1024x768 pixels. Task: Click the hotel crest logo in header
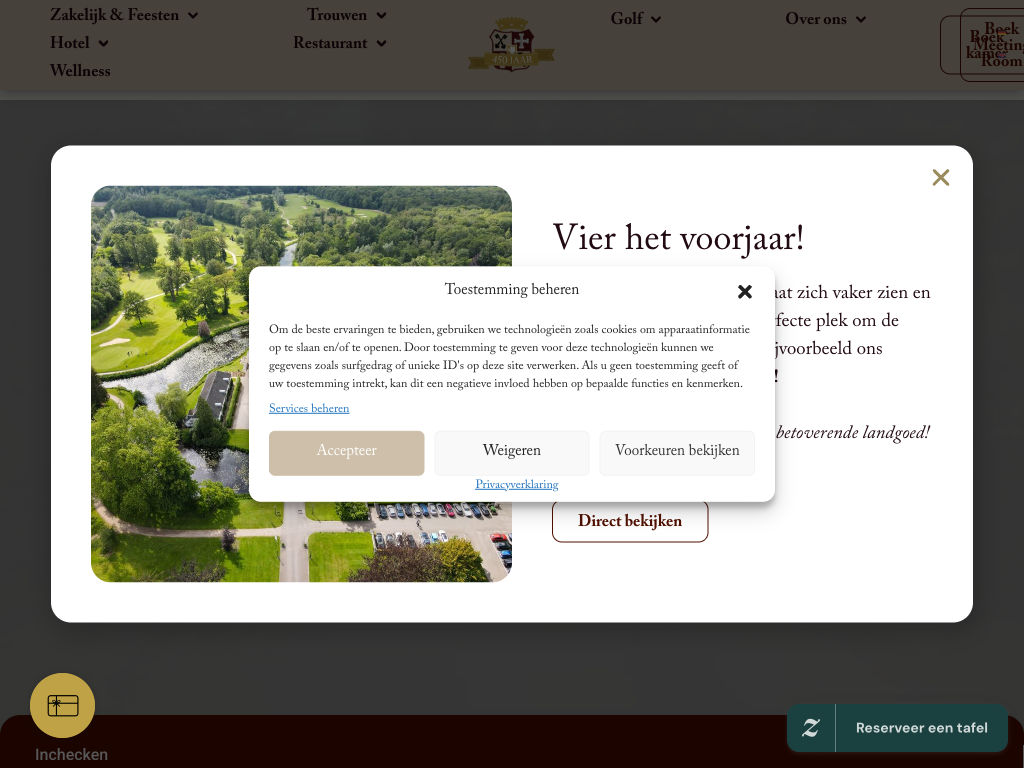click(511, 45)
